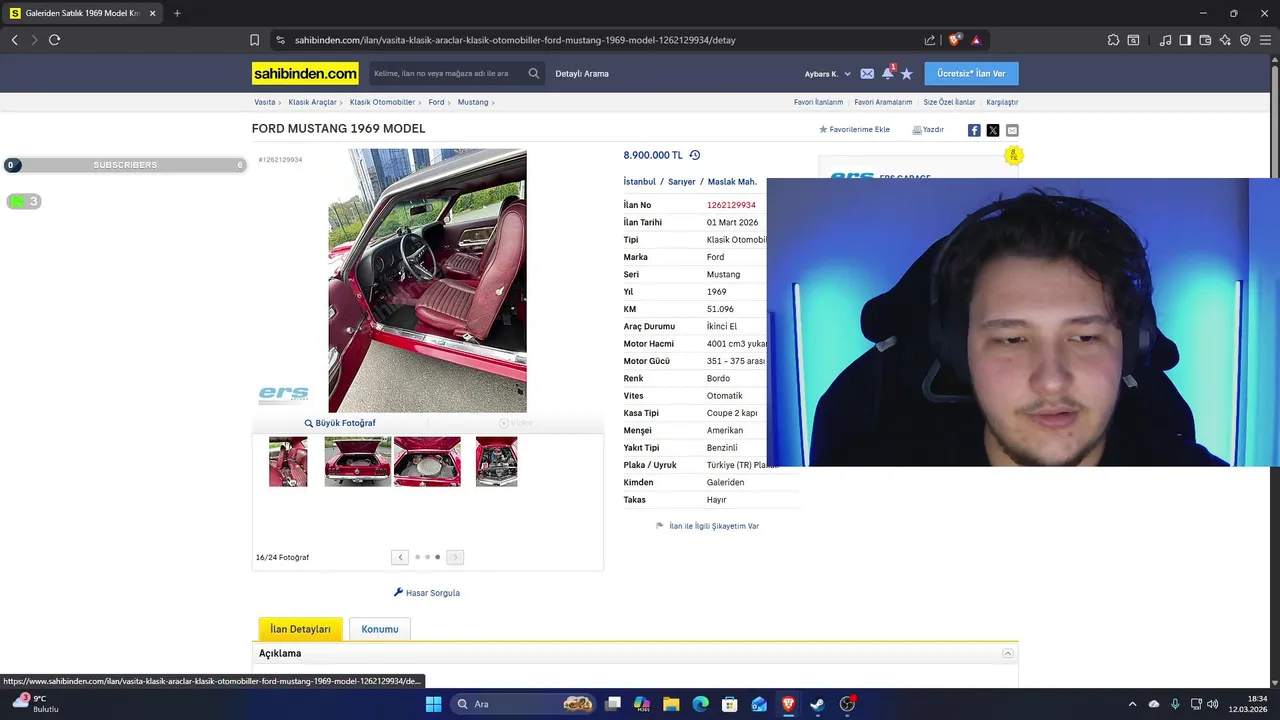The image size is (1280, 720).
Task: Open Brave Rewards triangle icon
Action: pos(976,40)
